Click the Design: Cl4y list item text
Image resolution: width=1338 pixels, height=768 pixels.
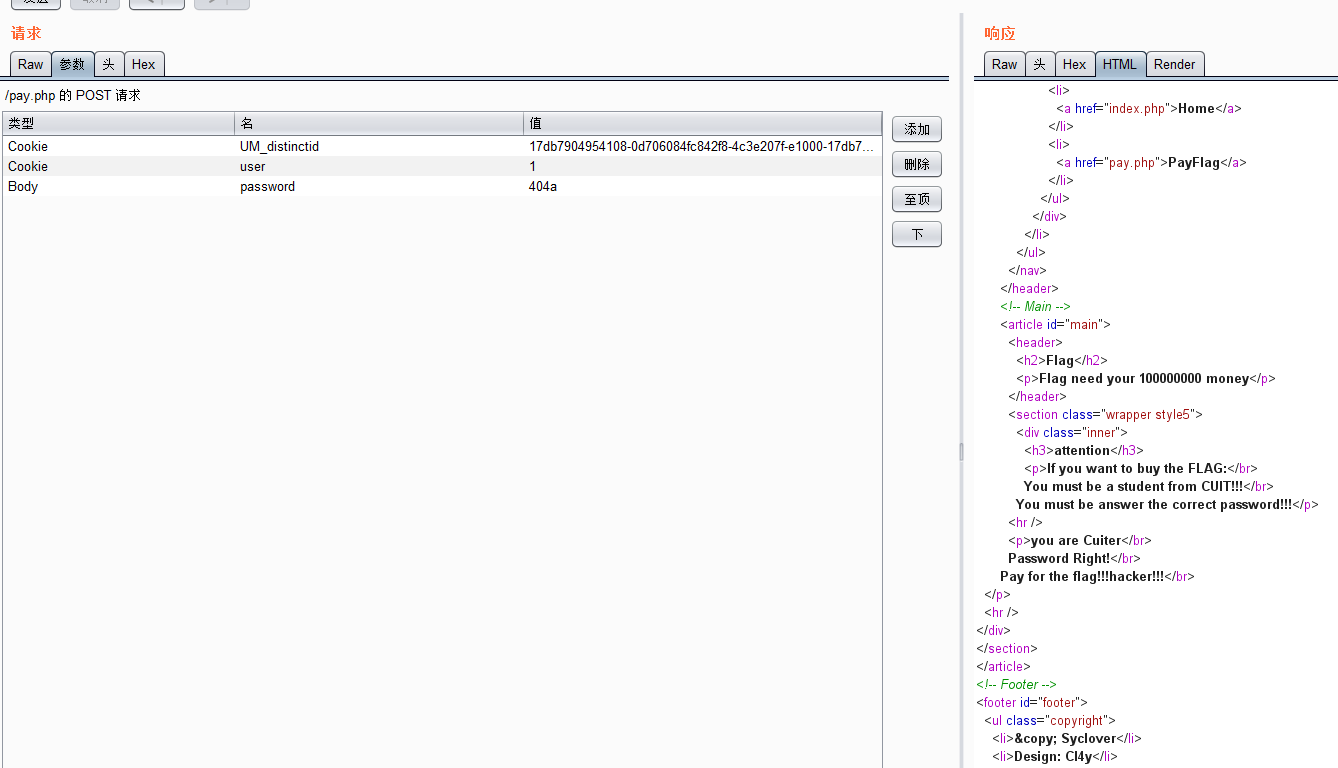pyautogui.click(x=1053, y=756)
